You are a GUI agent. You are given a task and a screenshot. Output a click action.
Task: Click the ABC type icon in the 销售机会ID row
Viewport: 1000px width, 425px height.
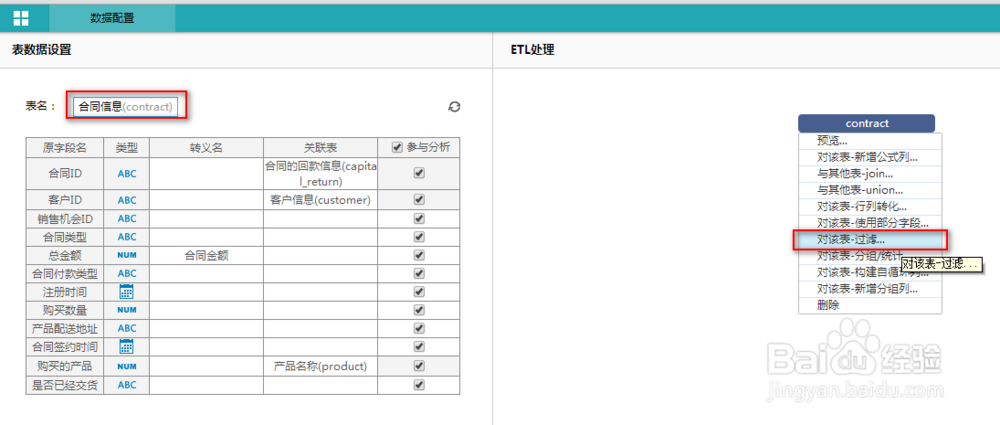(127, 218)
